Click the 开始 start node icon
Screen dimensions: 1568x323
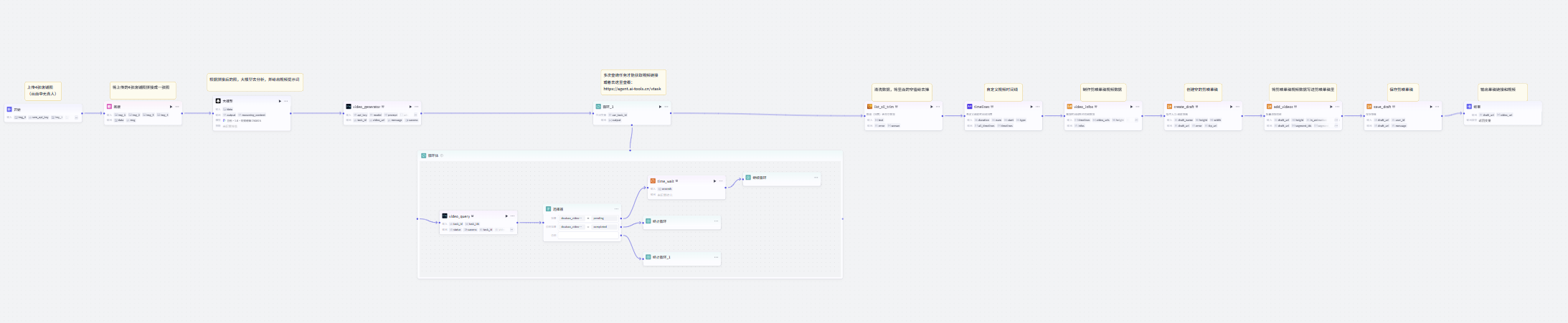[9, 110]
